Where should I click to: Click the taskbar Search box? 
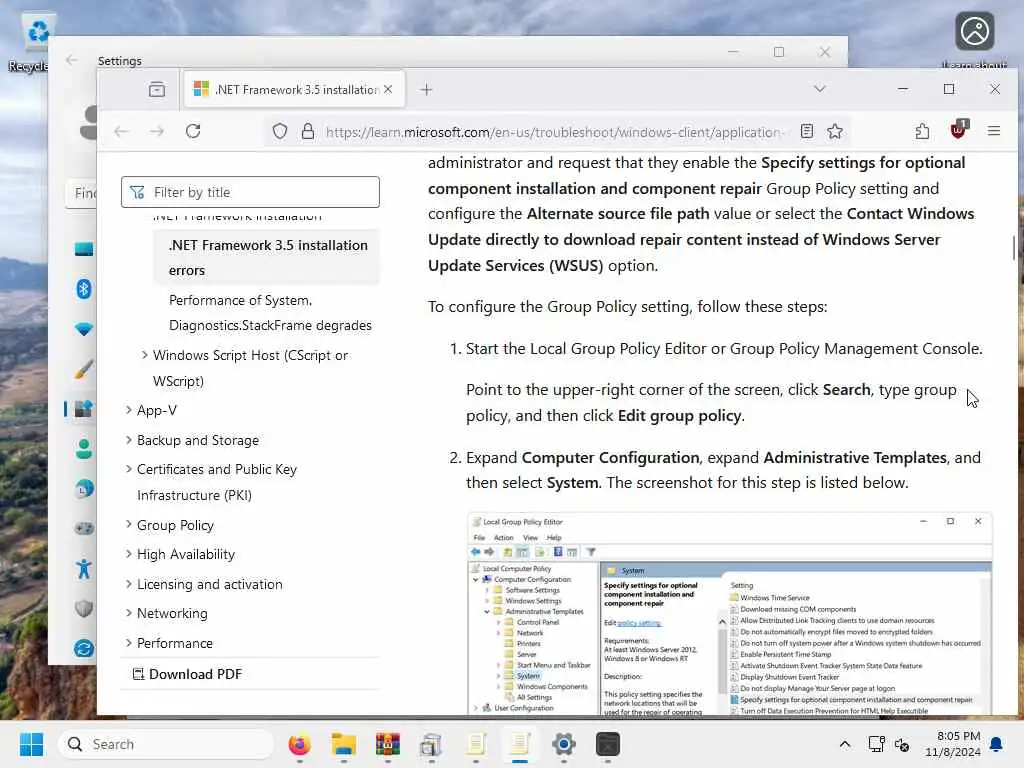coord(166,744)
